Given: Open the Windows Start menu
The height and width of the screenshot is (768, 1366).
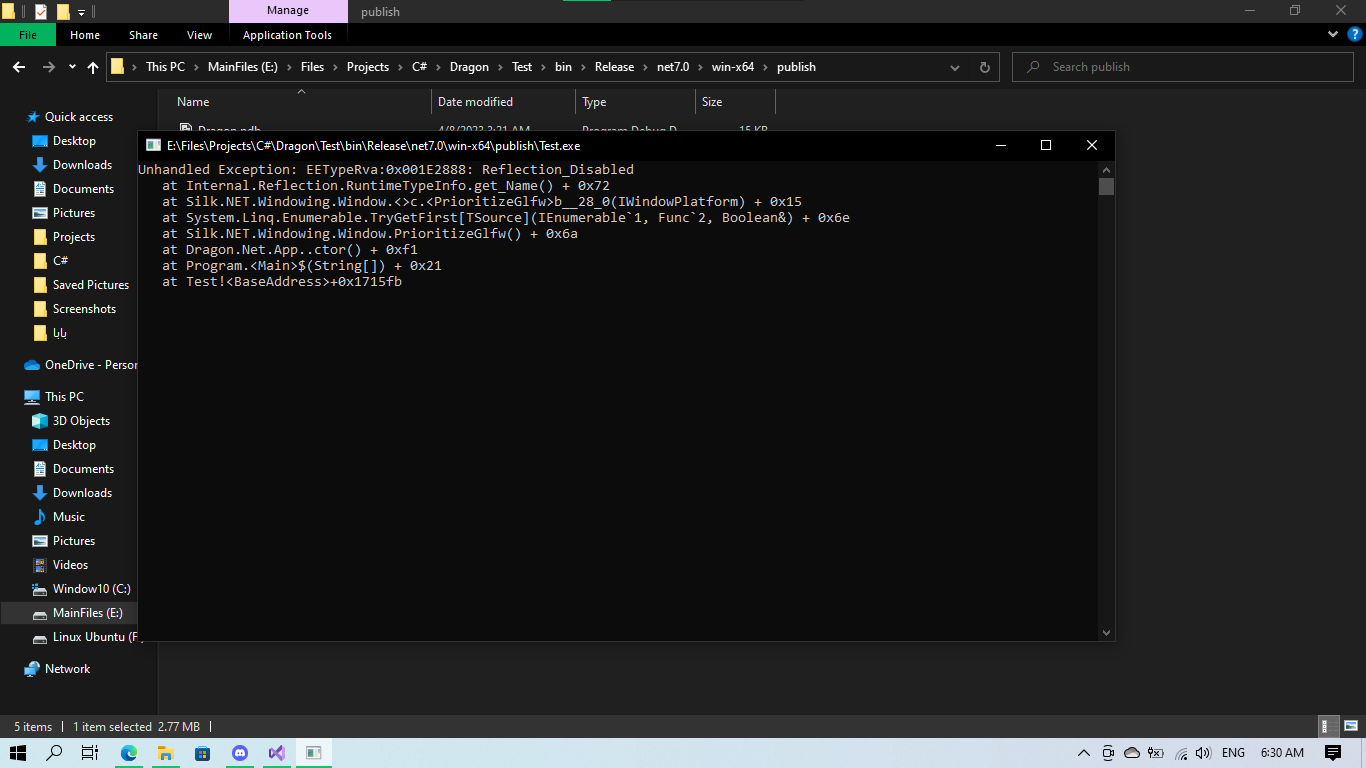Looking at the screenshot, I should (18, 753).
